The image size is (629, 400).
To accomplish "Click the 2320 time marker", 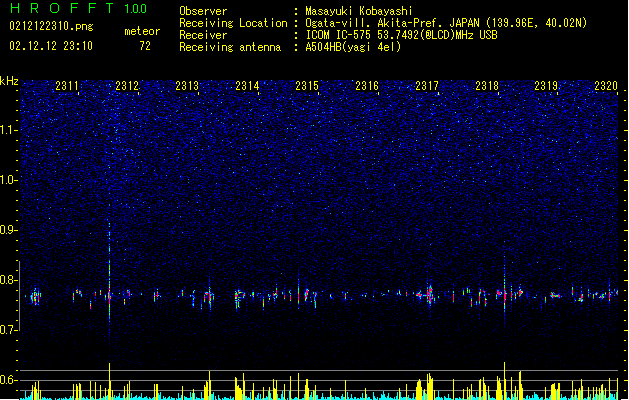I will click(x=606, y=85).
